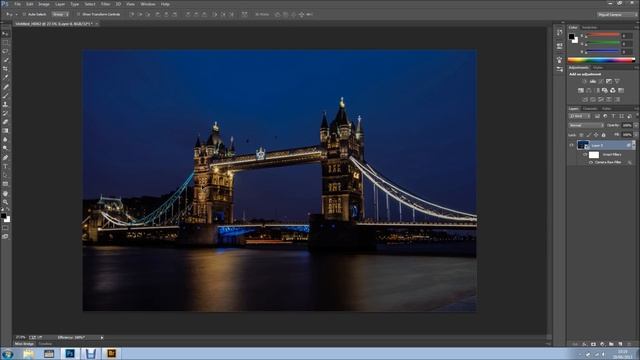The width and height of the screenshot is (640, 360).
Task: Open the Fill slider dropdown arrow
Action: tap(636, 135)
